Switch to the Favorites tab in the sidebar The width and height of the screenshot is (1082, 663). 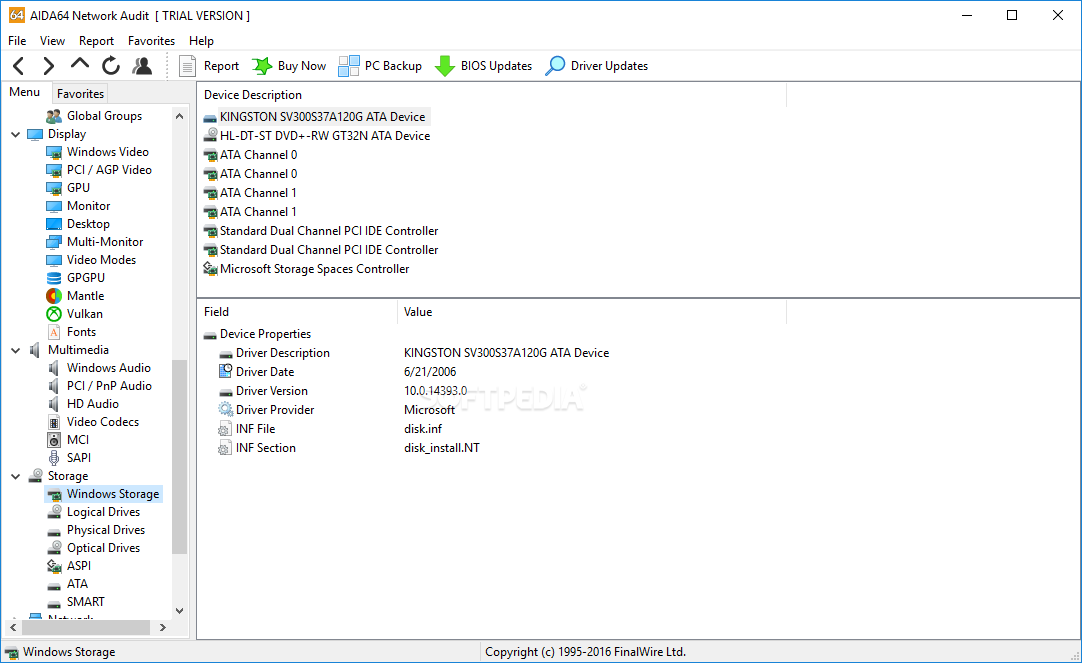tap(80, 93)
